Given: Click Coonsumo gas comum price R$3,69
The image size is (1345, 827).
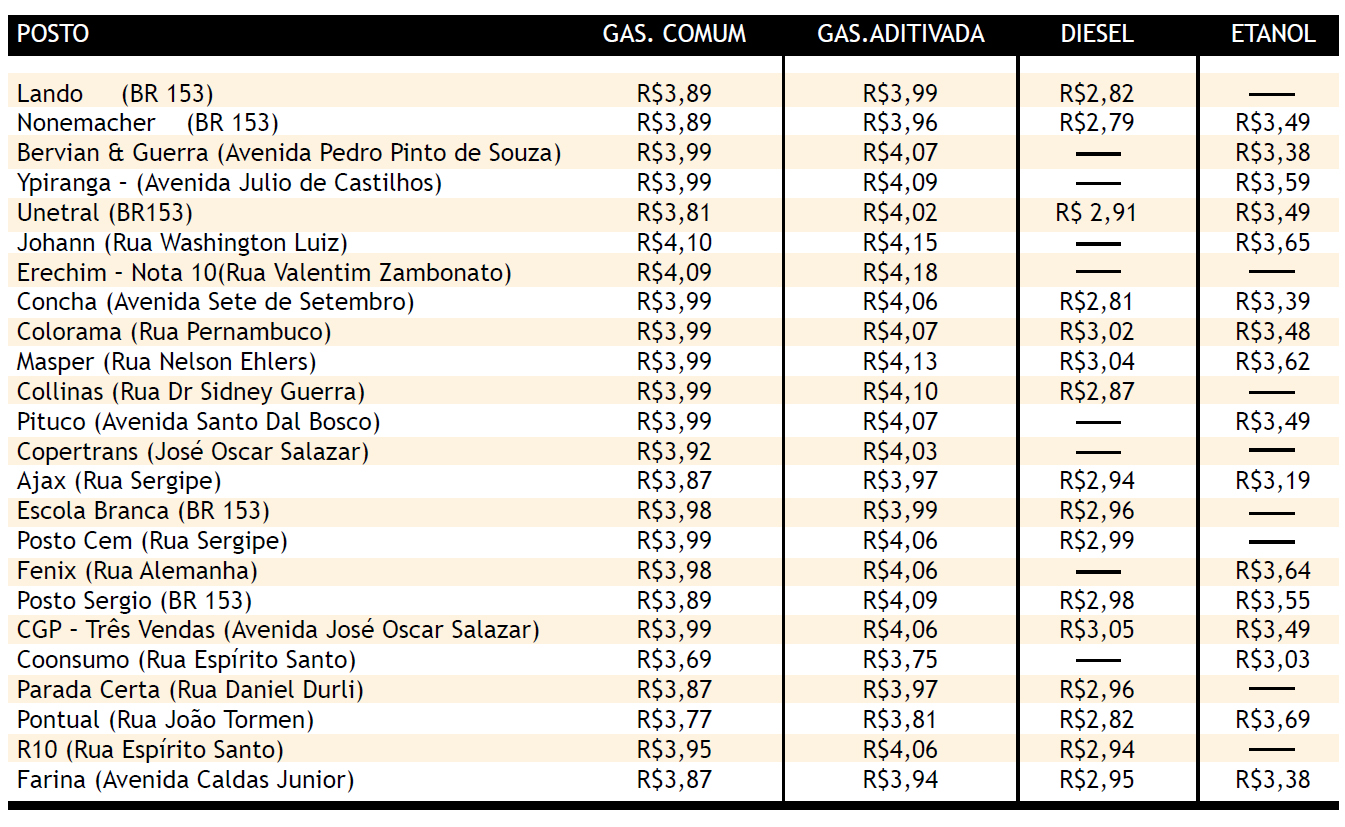Looking at the screenshot, I should (x=674, y=660).
